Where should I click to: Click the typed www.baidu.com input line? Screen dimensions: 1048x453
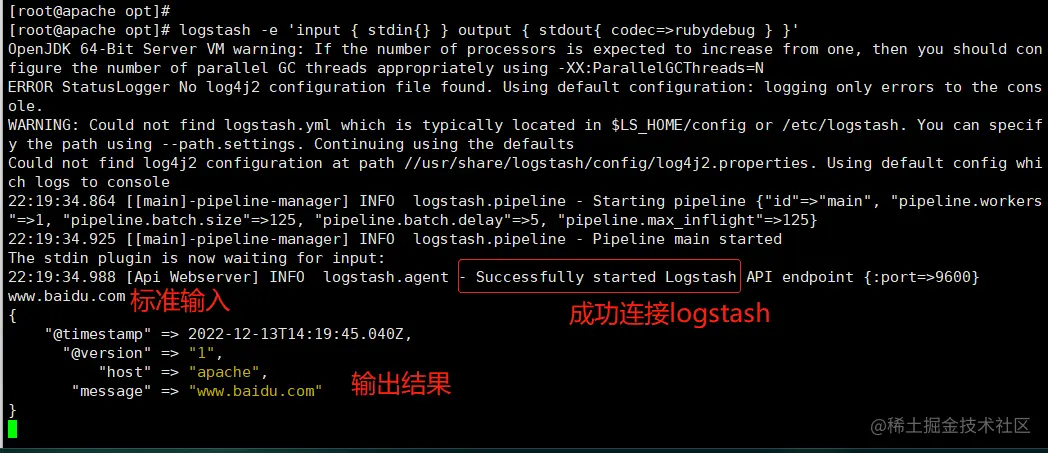pos(66,296)
